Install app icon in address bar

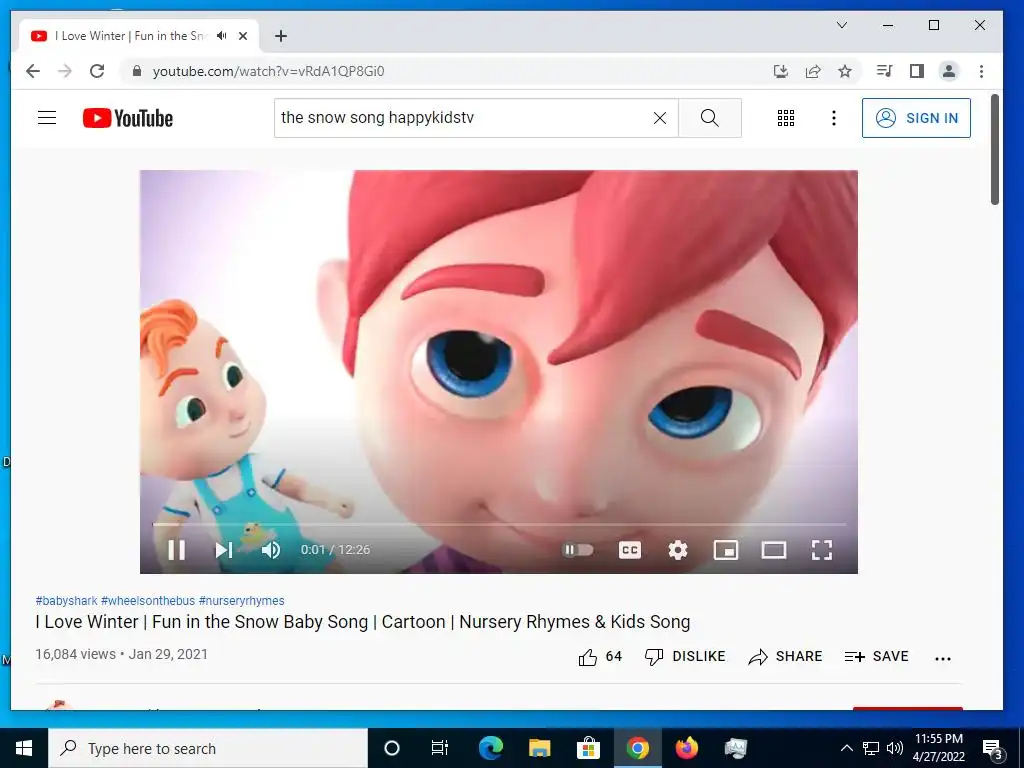(780, 71)
